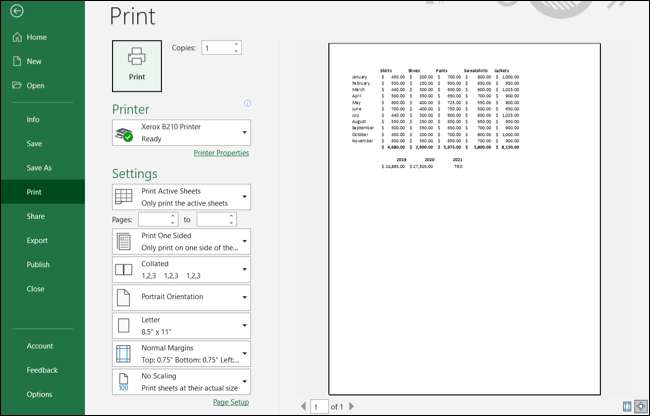This screenshot has height=416, width=650.
Task: Click the printer info icon
Action: 247,103
